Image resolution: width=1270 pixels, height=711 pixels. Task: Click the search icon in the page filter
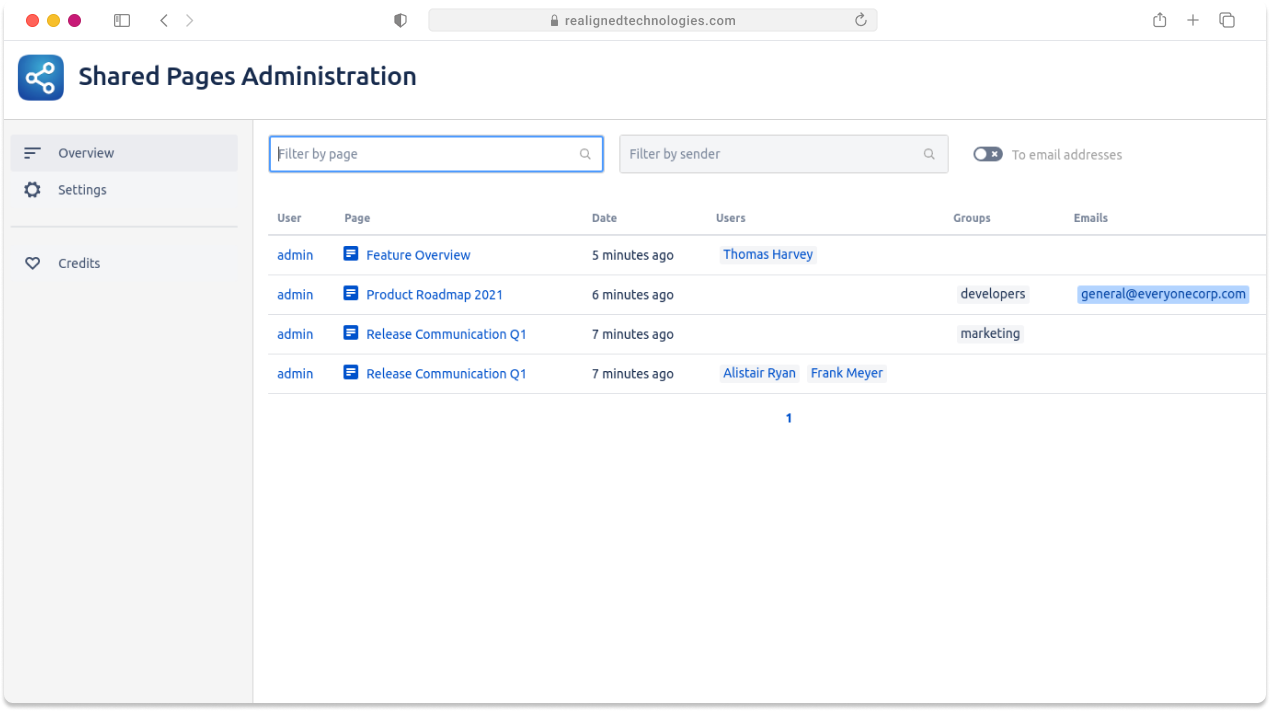coord(585,154)
